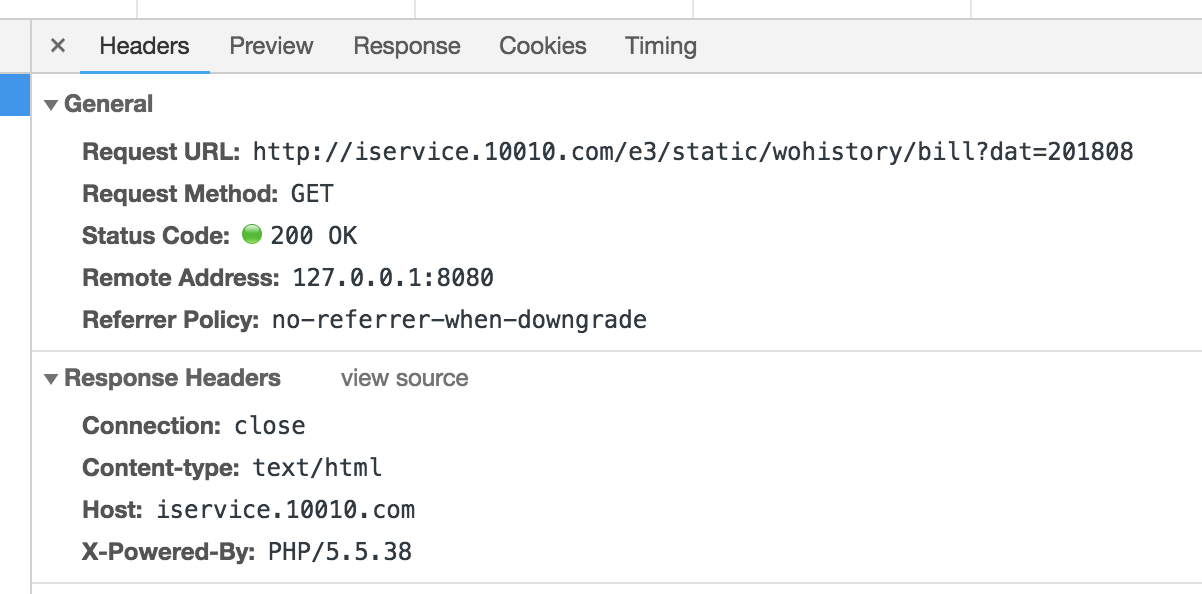Open the Timing tab
This screenshot has height=594, width=1202.
661,46
